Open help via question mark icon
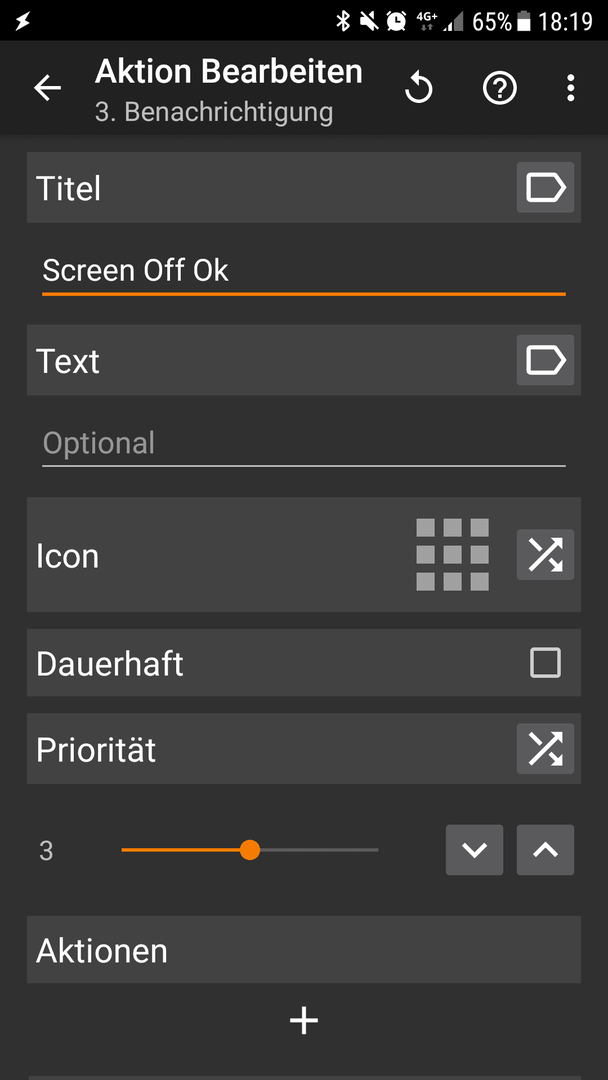Screen dimensions: 608x1080 [x=499, y=88]
